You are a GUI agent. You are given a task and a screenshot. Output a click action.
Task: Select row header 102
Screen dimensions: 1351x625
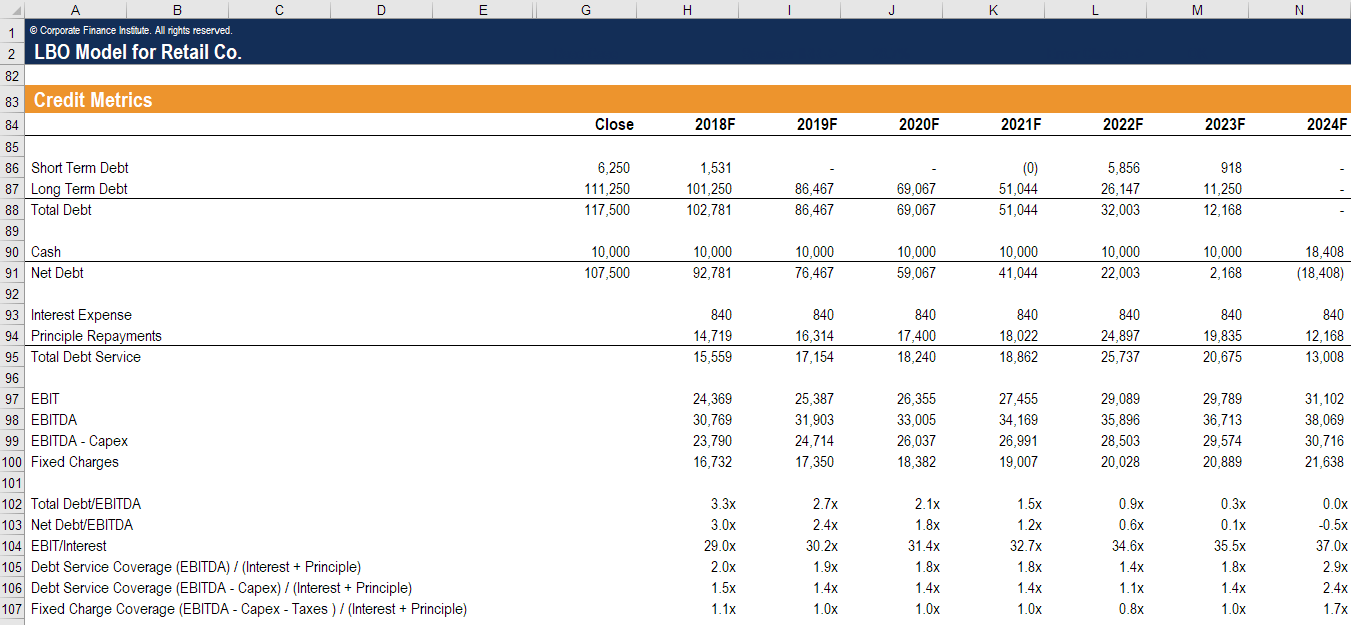(x=12, y=503)
